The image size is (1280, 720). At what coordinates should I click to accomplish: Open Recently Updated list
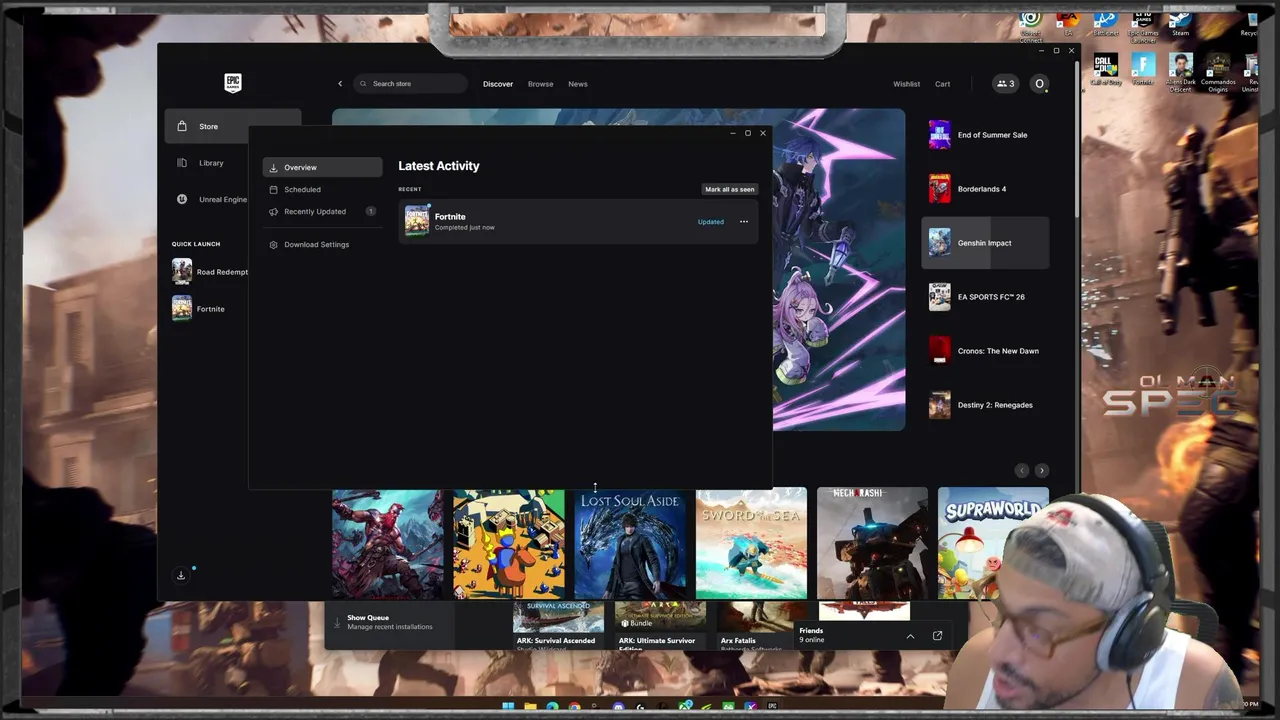tap(322, 212)
